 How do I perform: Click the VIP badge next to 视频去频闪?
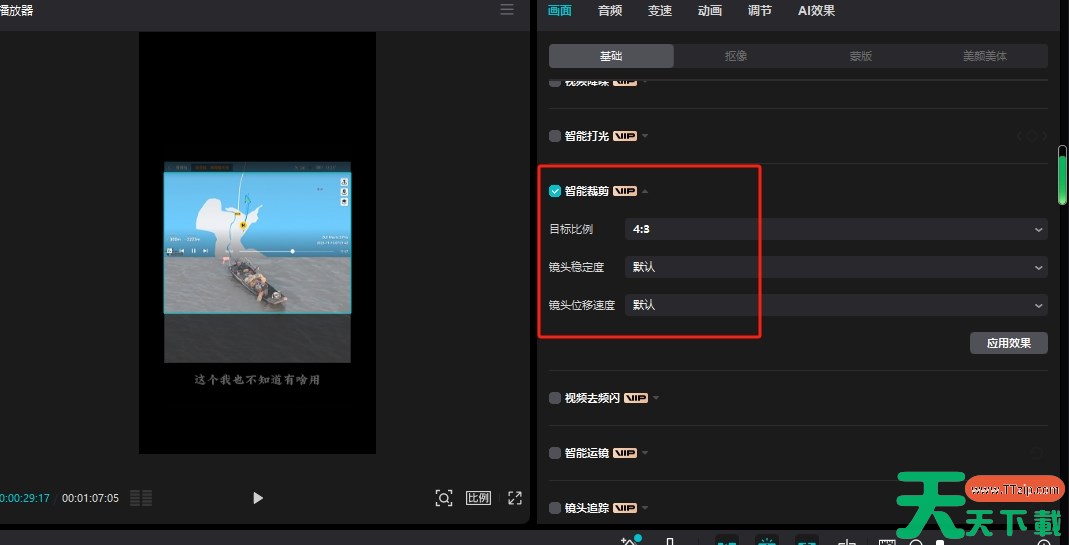pos(636,398)
